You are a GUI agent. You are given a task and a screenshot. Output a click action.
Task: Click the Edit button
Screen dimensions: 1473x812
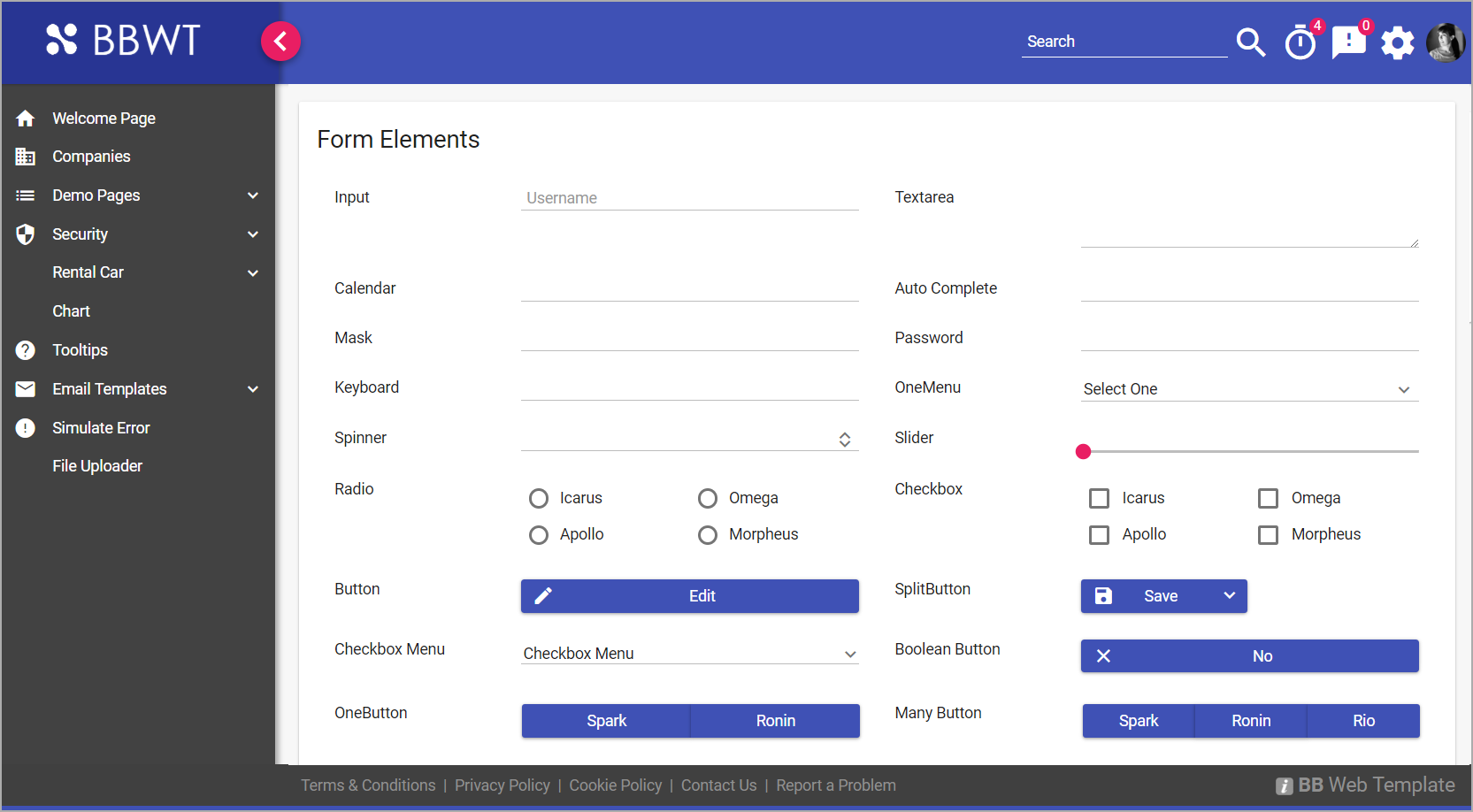[689, 595]
